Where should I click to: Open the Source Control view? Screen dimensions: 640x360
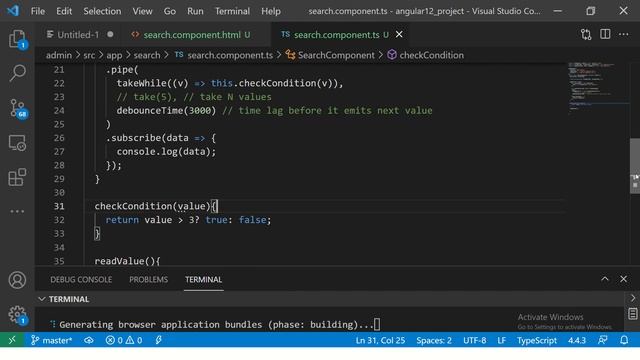18,109
